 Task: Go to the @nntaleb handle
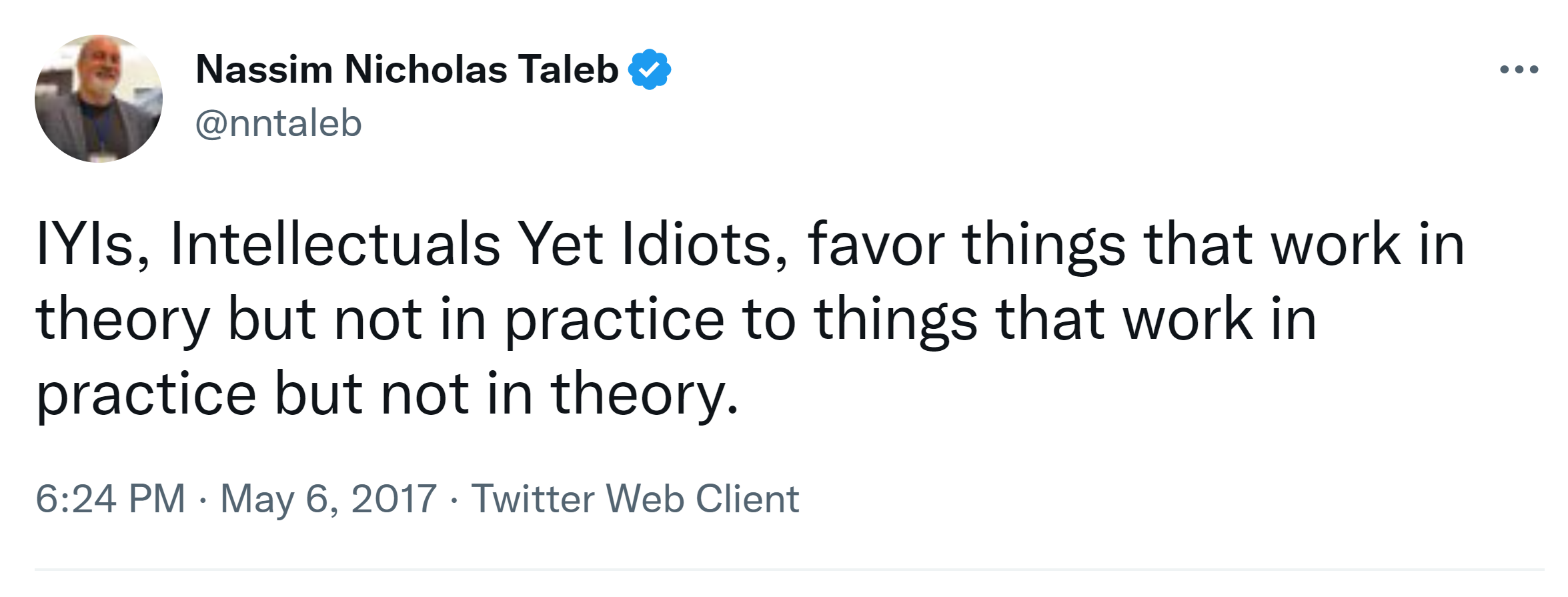[278, 123]
